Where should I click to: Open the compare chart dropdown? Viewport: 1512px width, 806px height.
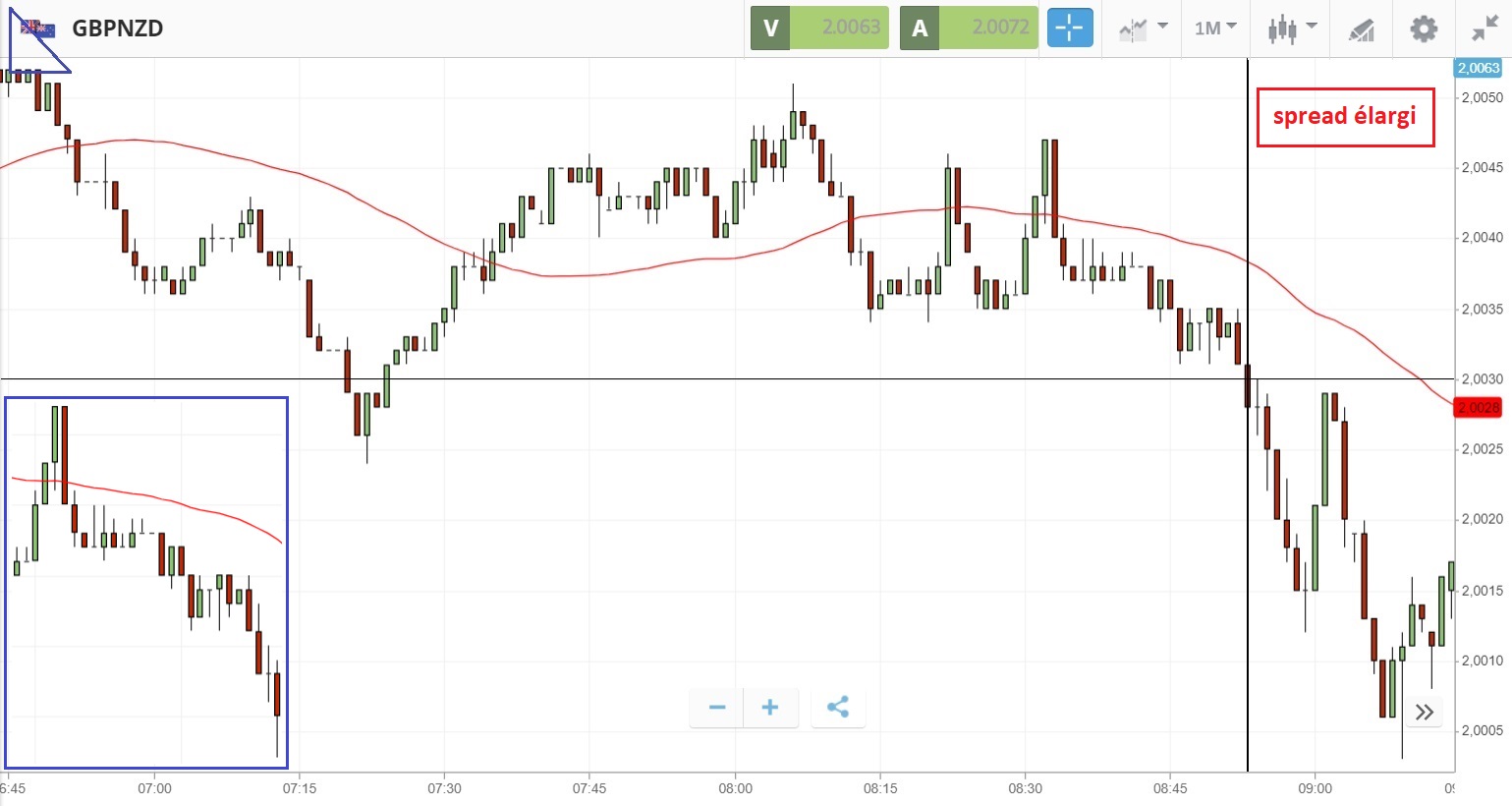(1143, 29)
